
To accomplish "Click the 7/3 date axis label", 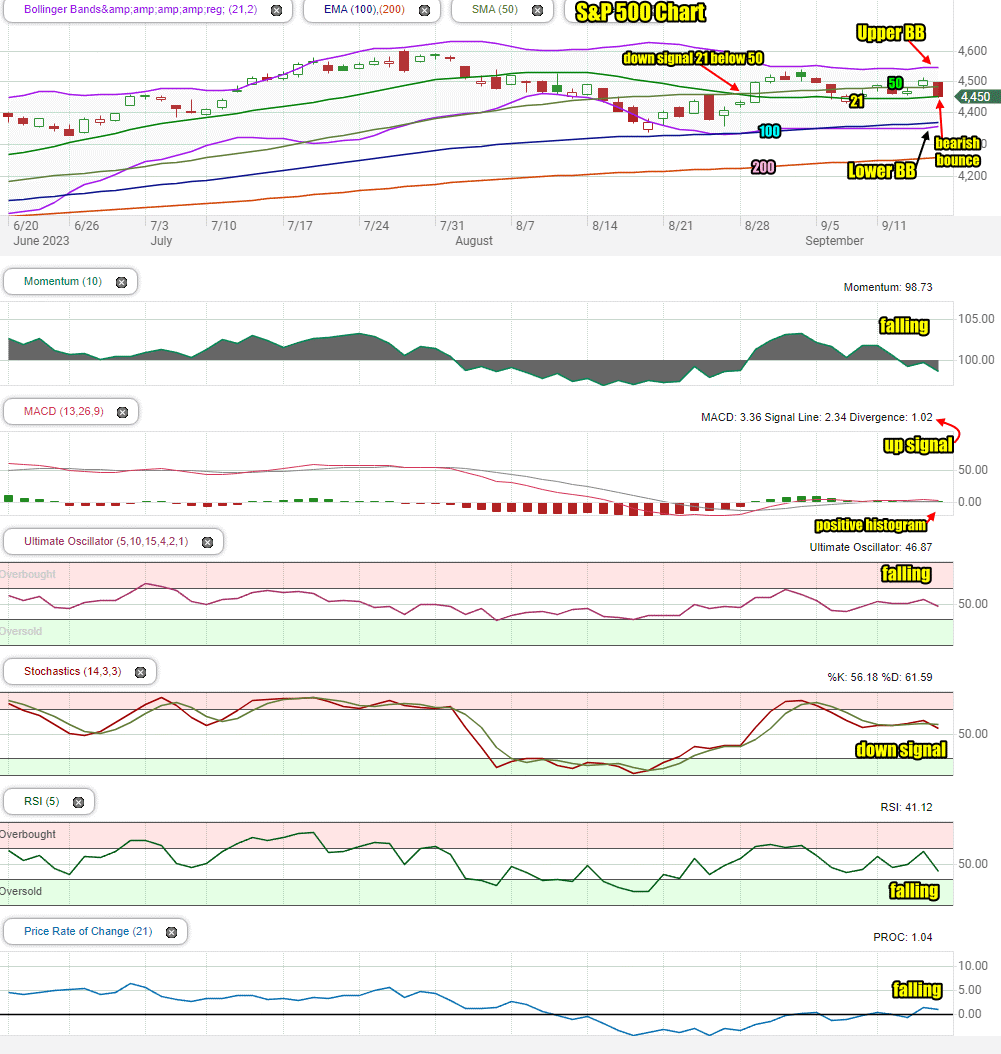I will click(159, 226).
